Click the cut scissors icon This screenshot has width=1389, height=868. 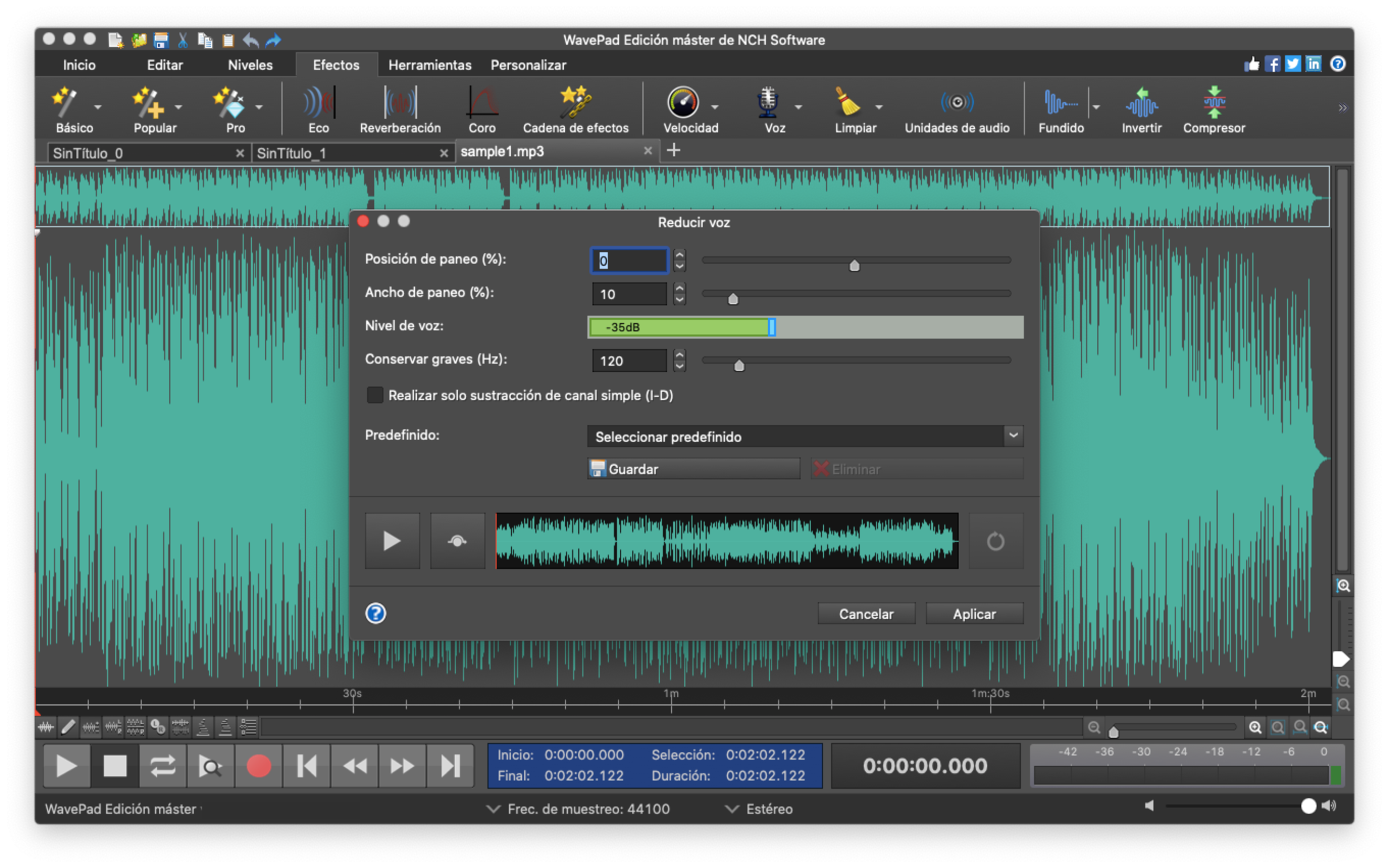[182, 40]
